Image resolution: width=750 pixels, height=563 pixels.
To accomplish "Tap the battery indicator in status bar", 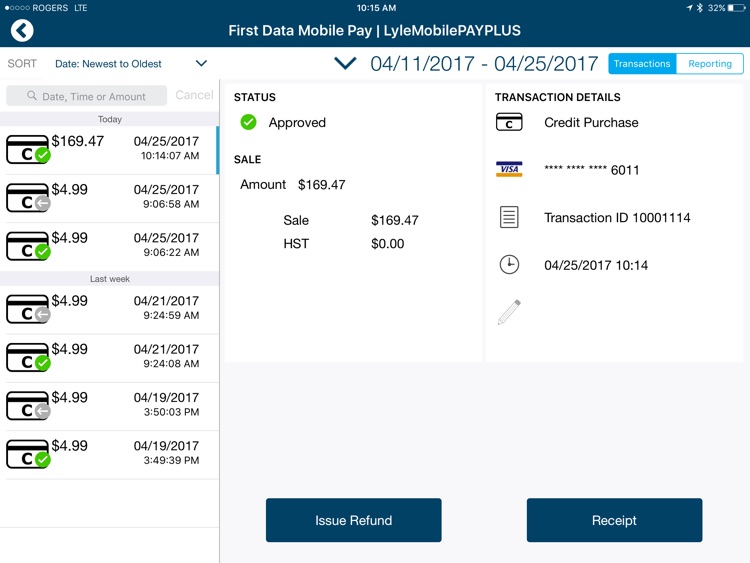I will click(737, 8).
